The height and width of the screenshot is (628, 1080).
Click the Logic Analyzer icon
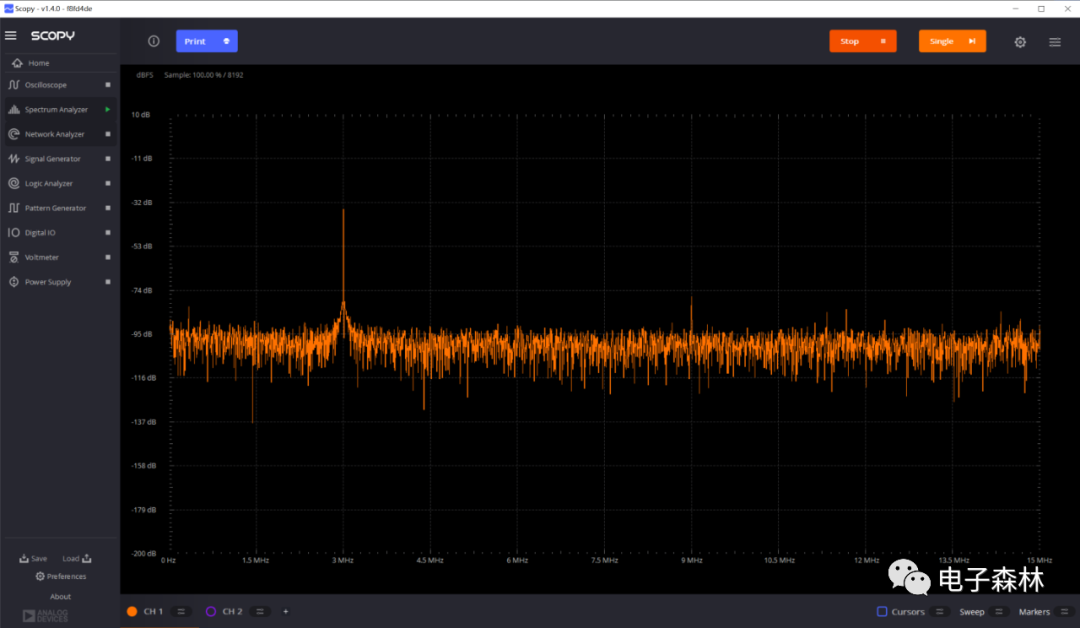(14, 184)
